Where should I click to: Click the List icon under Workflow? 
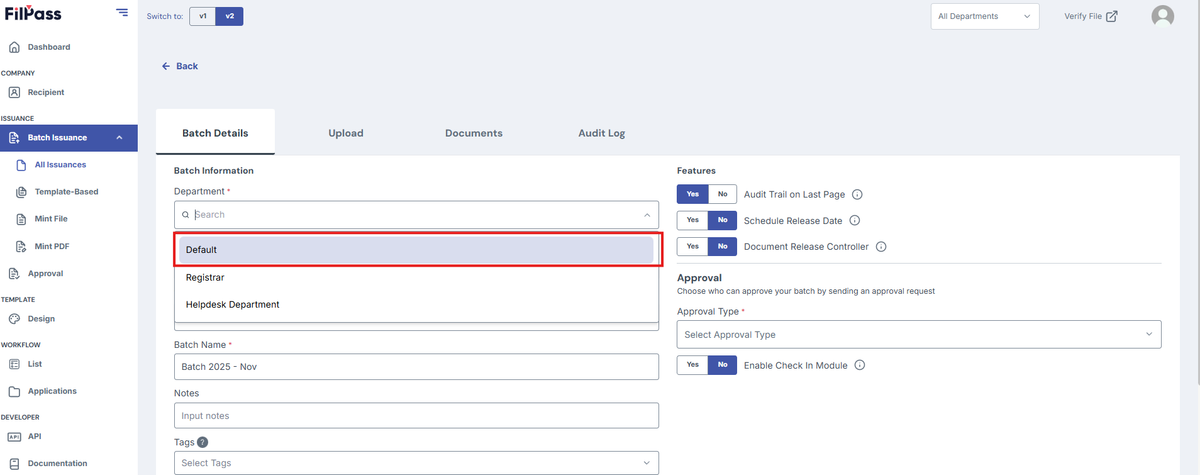[14, 364]
